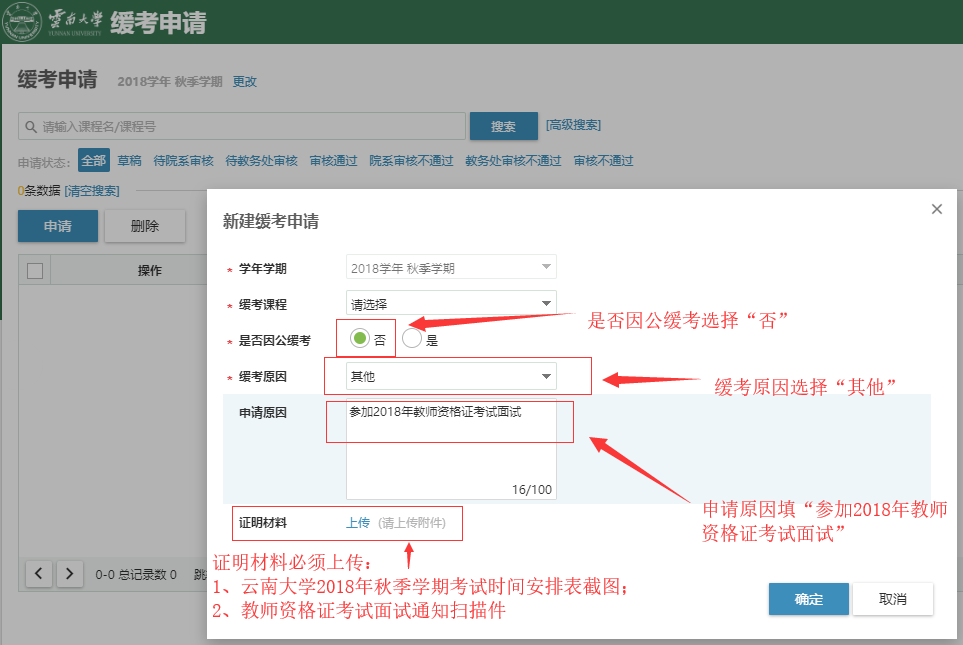Click the 取消 button
Image resolution: width=963 pixels, height=645 pixels.
tap(893, 599)
